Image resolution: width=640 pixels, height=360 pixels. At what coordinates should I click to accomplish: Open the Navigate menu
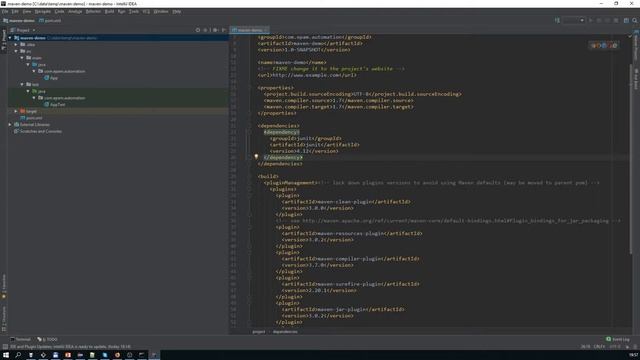[42, 11]
